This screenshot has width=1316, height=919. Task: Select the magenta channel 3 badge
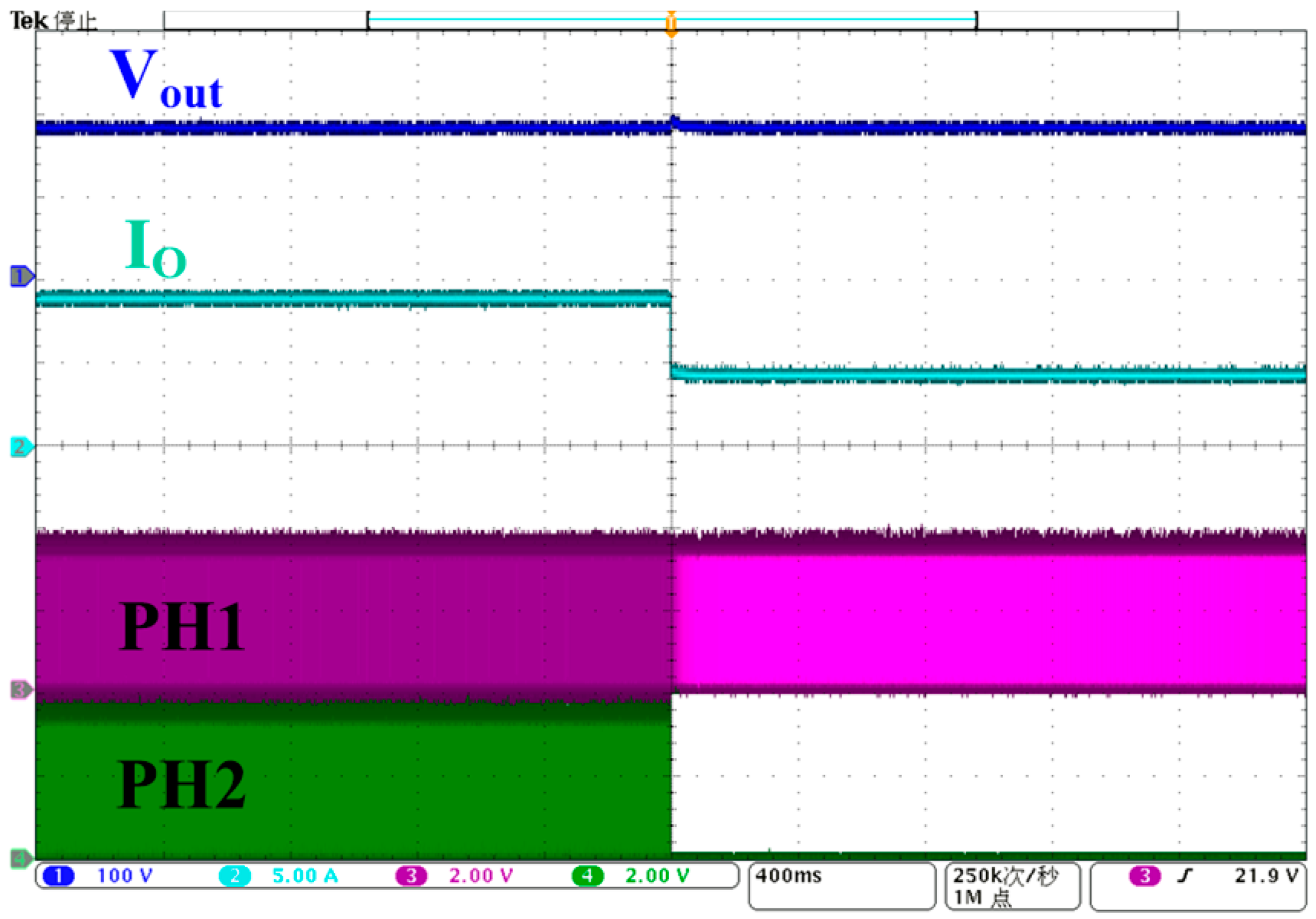tap(411, 875)
